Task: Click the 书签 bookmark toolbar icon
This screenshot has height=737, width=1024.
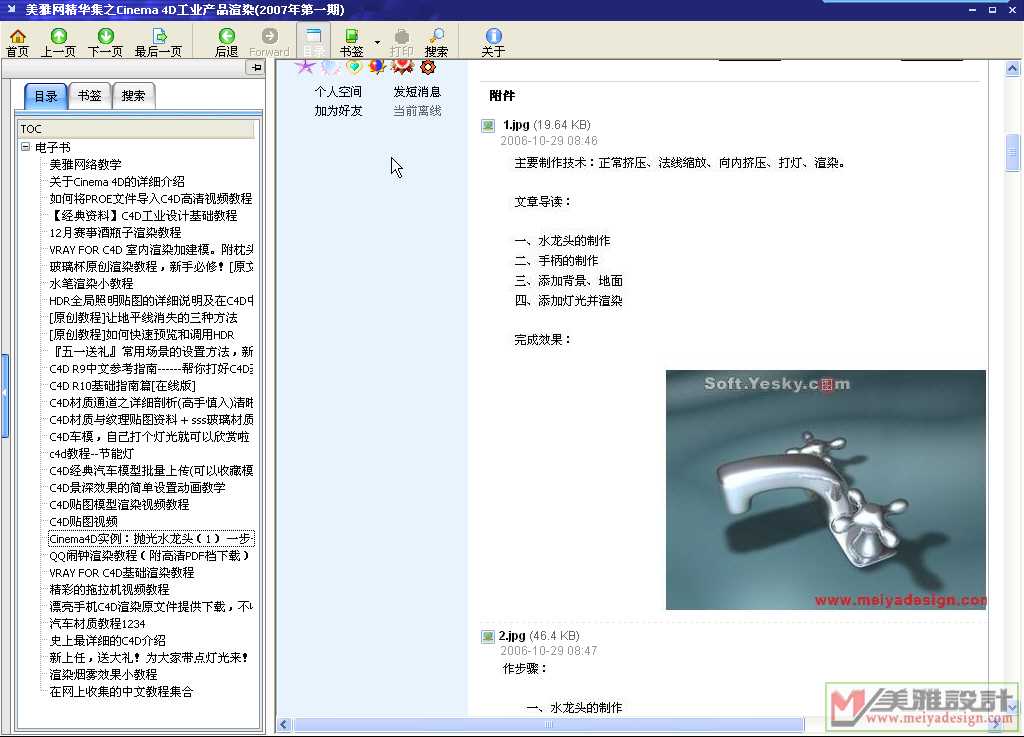Action: (351, 42)
